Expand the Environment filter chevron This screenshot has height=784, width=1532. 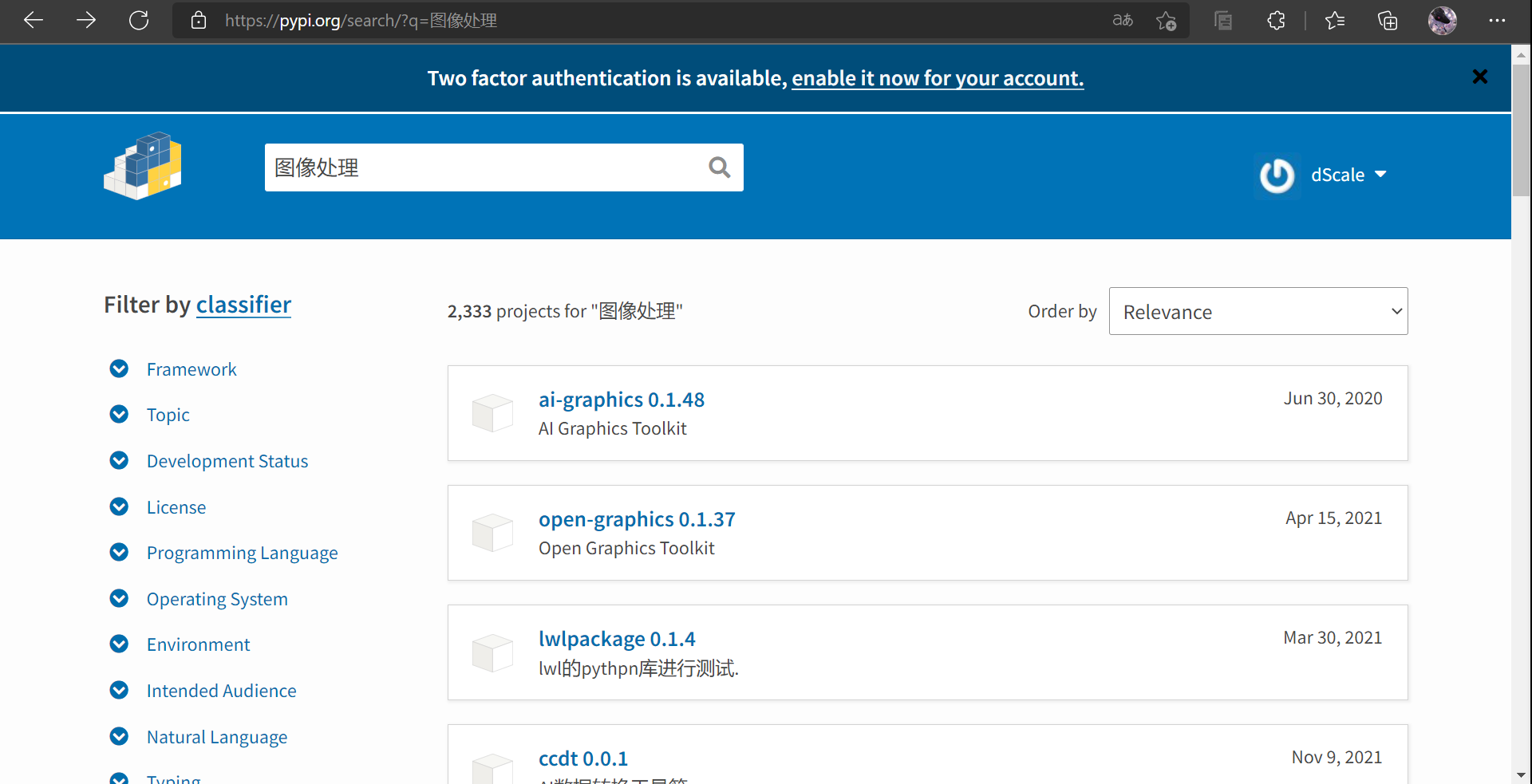tap(119, 644)
